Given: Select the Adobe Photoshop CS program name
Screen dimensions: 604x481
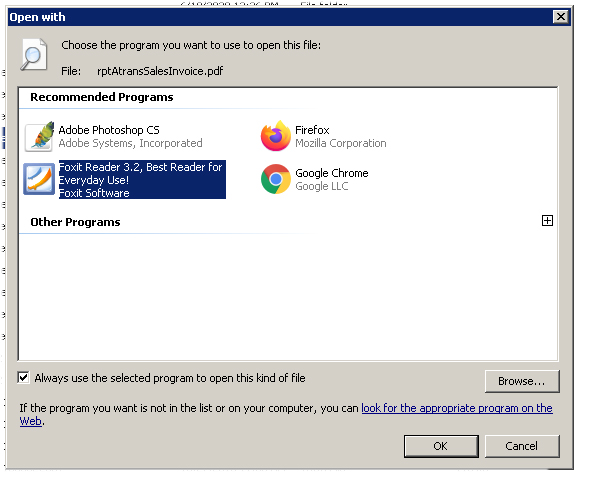Looking at the screenshot, I should click(x=109, y=130).
